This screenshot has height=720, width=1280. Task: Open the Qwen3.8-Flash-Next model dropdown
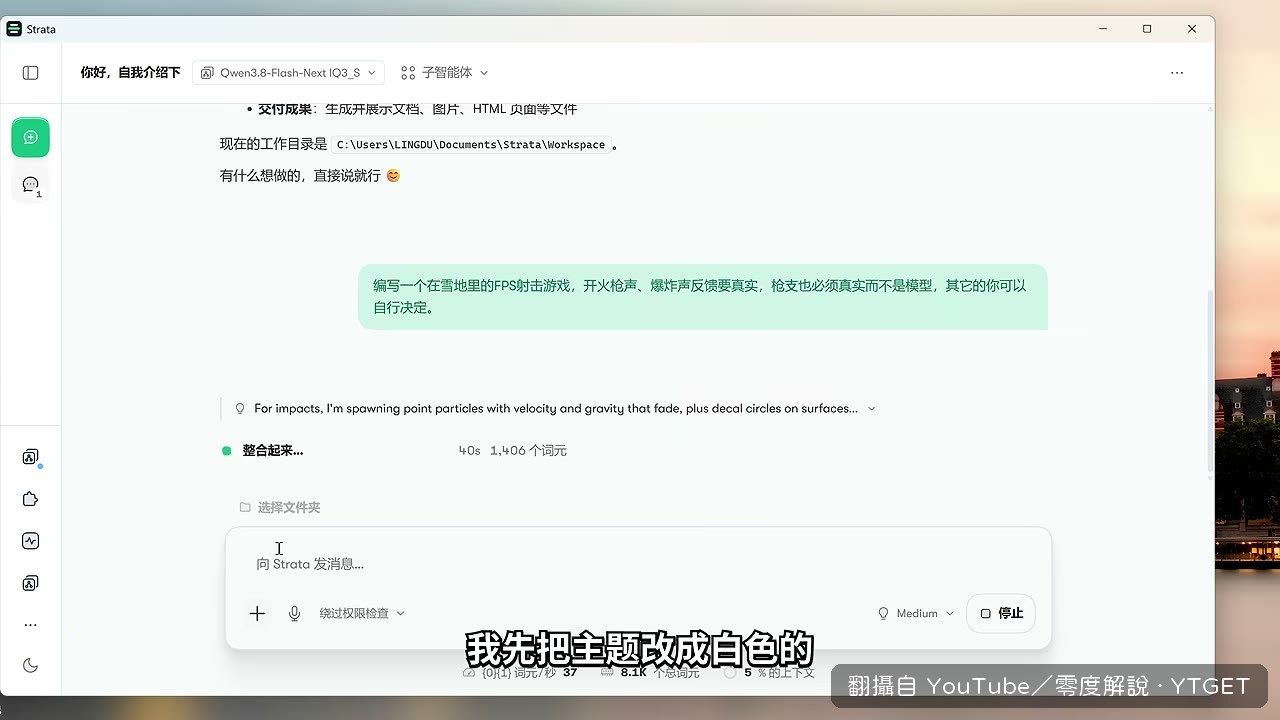click(x=288, y=73)
